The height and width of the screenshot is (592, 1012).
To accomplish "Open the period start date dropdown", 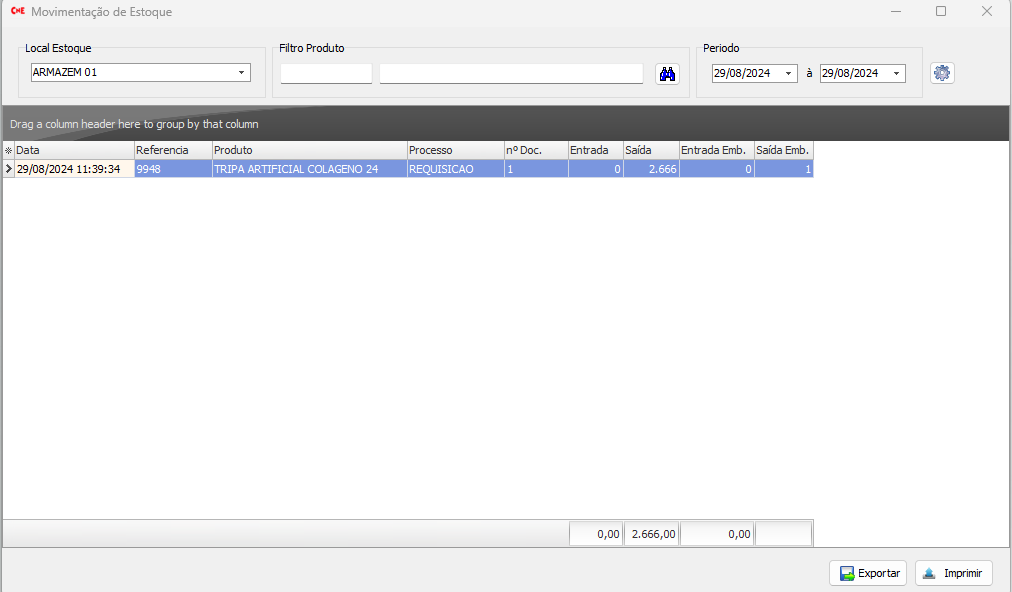I will pos(789,73).
